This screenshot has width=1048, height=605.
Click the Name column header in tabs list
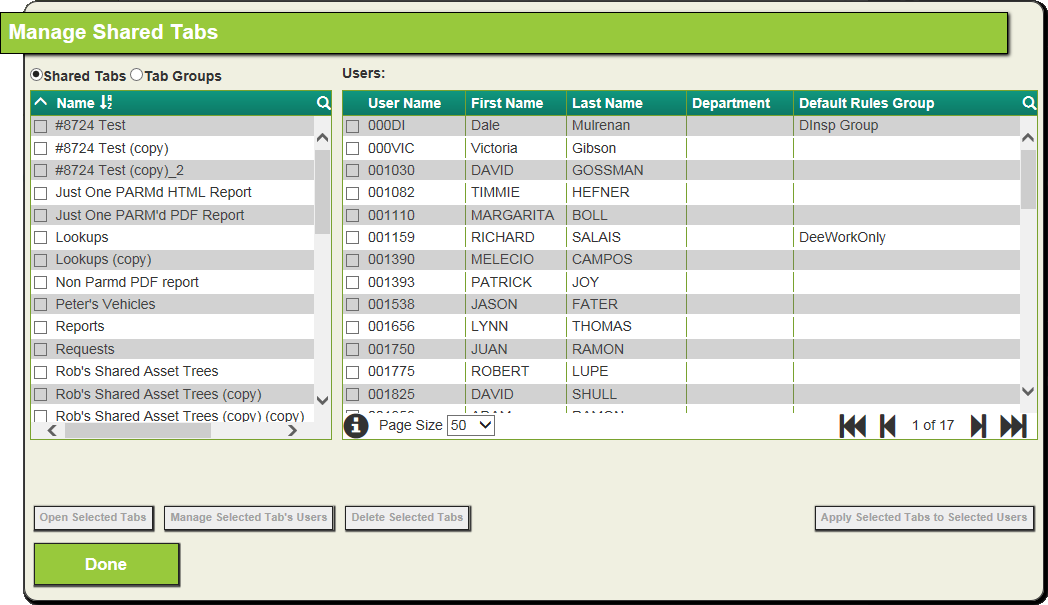click(x=75, y=103)
